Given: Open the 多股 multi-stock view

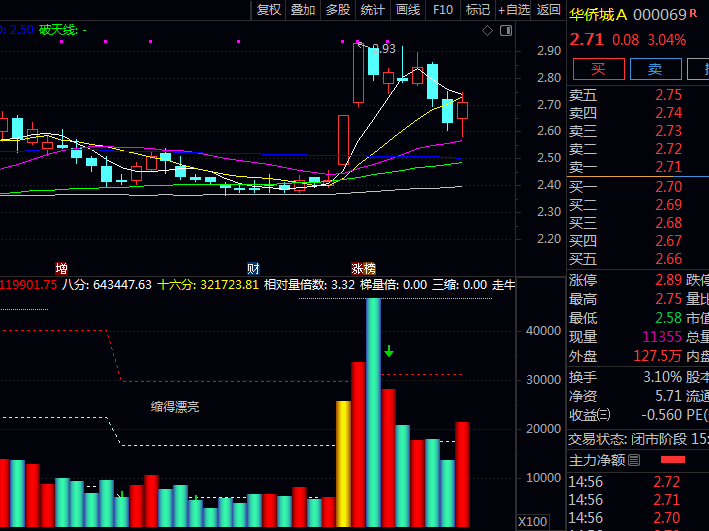Looking at the screenshot, I should tap(338, 9).
